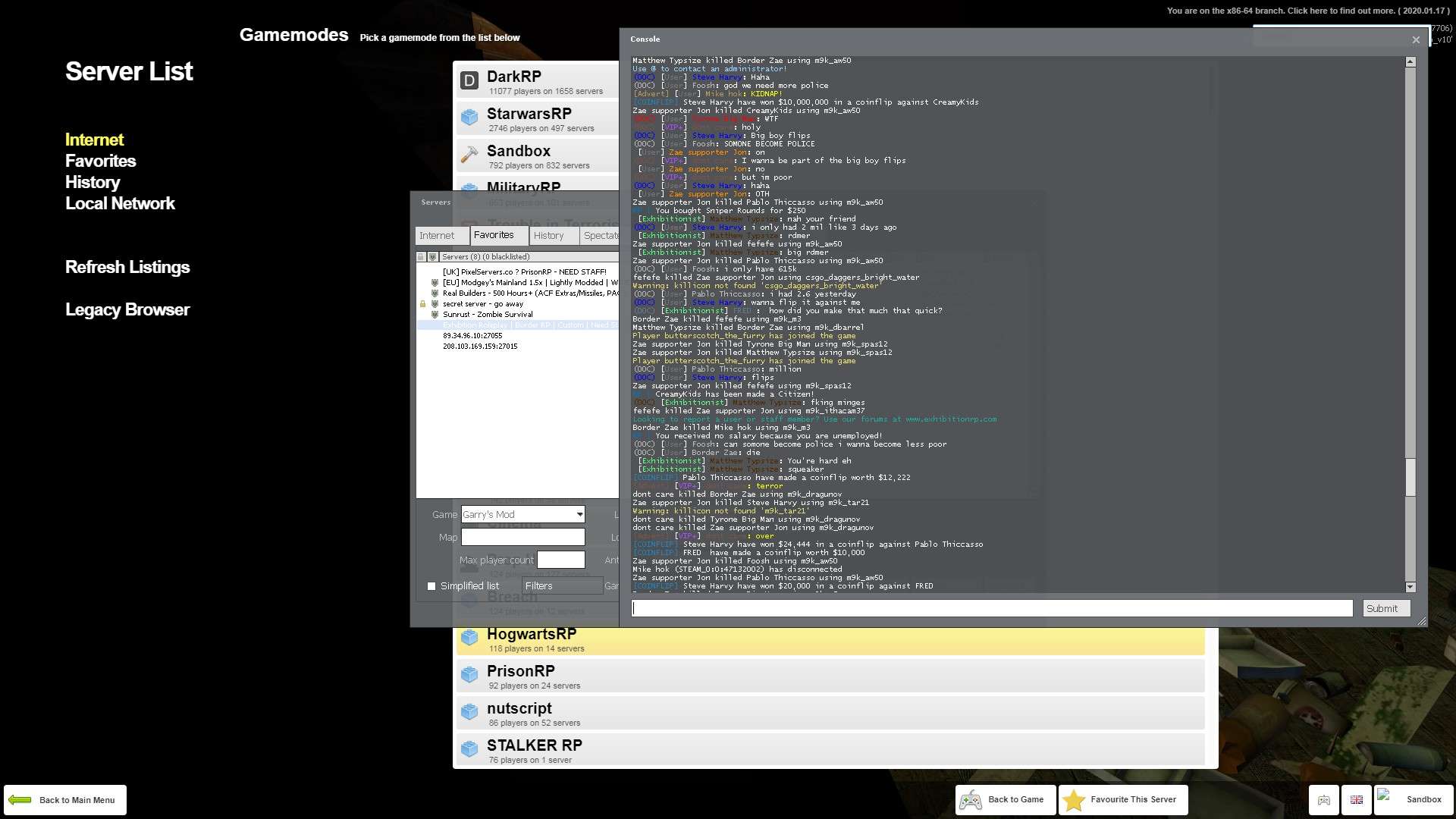This screenshot has width=1456, height=819.
Task: Select Local Network in Server List sidebar
Action: [120, 203]
